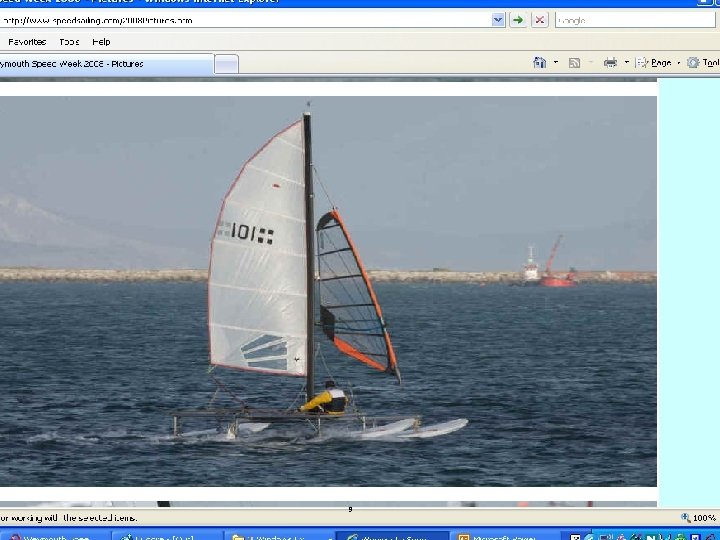Click the 100% zoom level text
720x540 pixels.
pos(706,518)
